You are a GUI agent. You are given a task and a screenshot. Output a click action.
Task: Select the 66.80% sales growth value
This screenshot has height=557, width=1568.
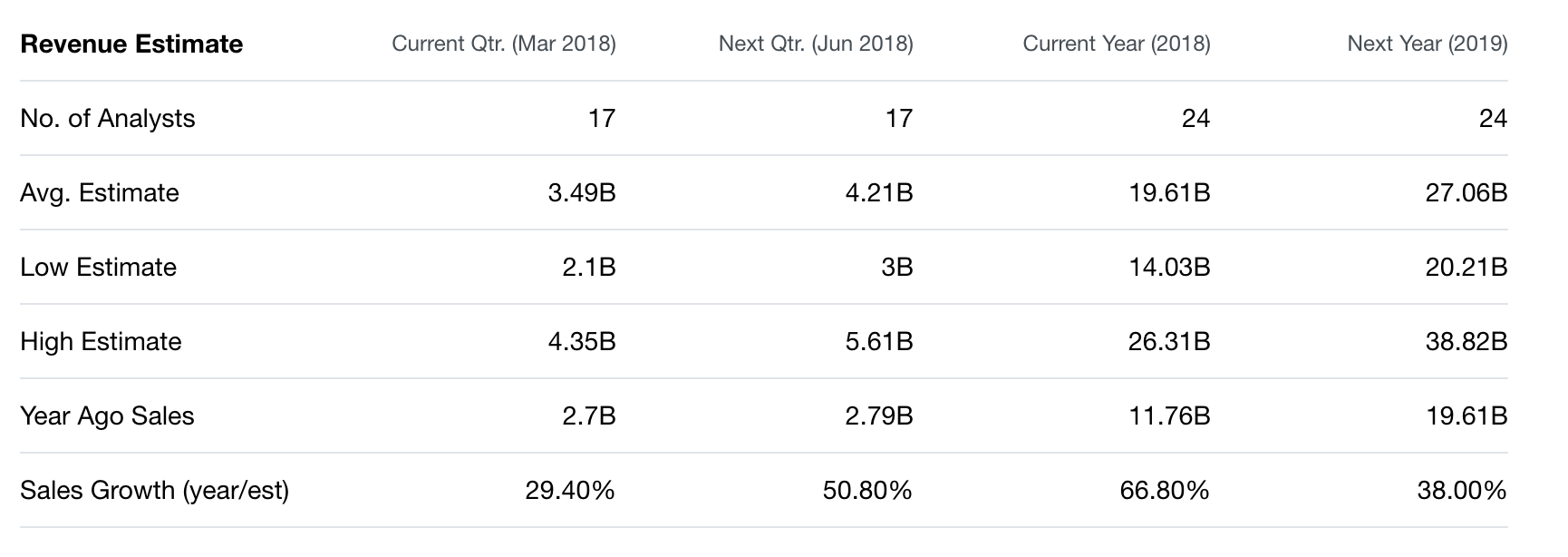1164,491
